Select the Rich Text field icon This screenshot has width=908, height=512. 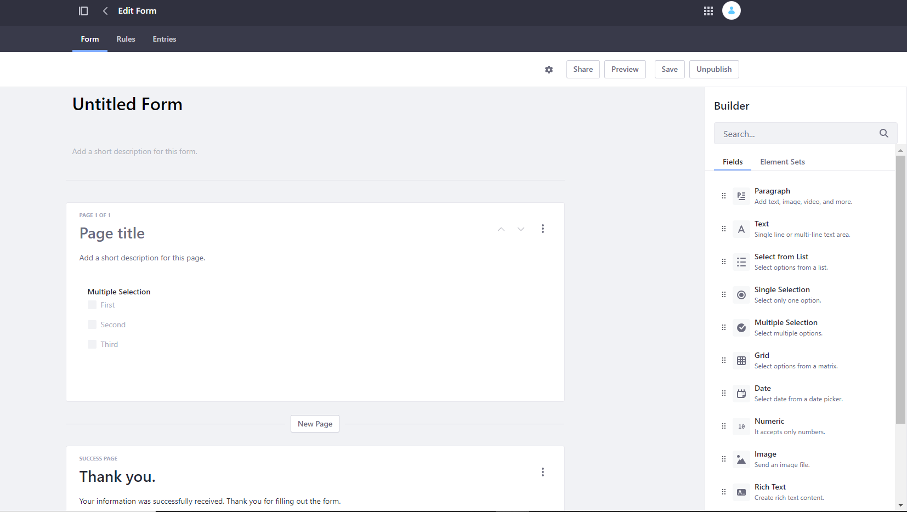point(741,492)
